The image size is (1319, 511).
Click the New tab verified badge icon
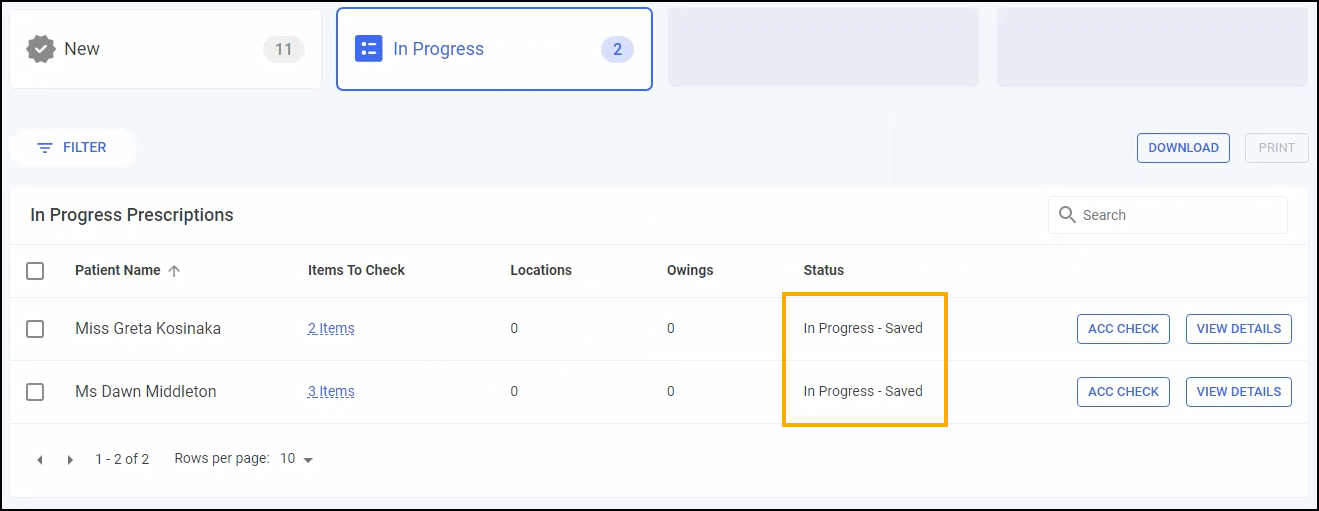tap(41, 49)
